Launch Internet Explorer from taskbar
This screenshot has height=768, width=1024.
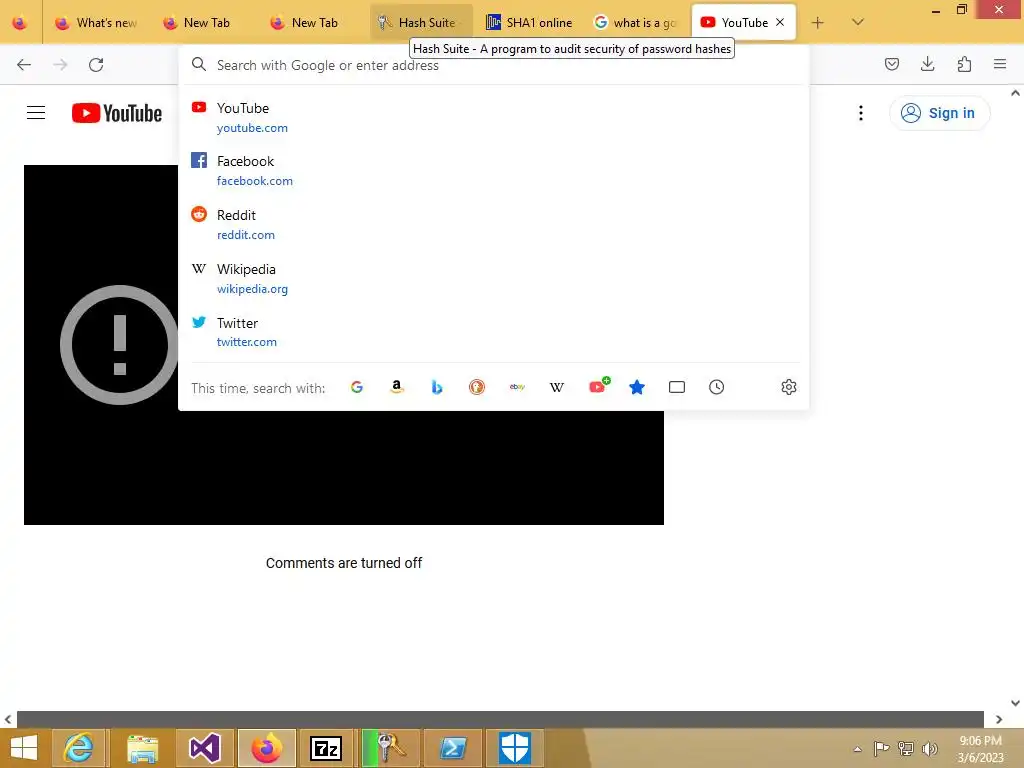(78, 748)
